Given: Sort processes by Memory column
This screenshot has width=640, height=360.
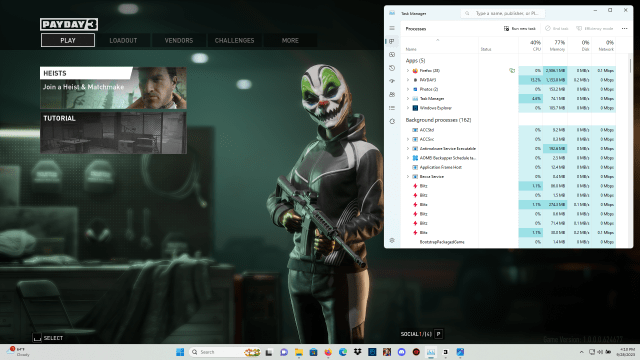Looking at the screenshot, I should click(555, 45).
